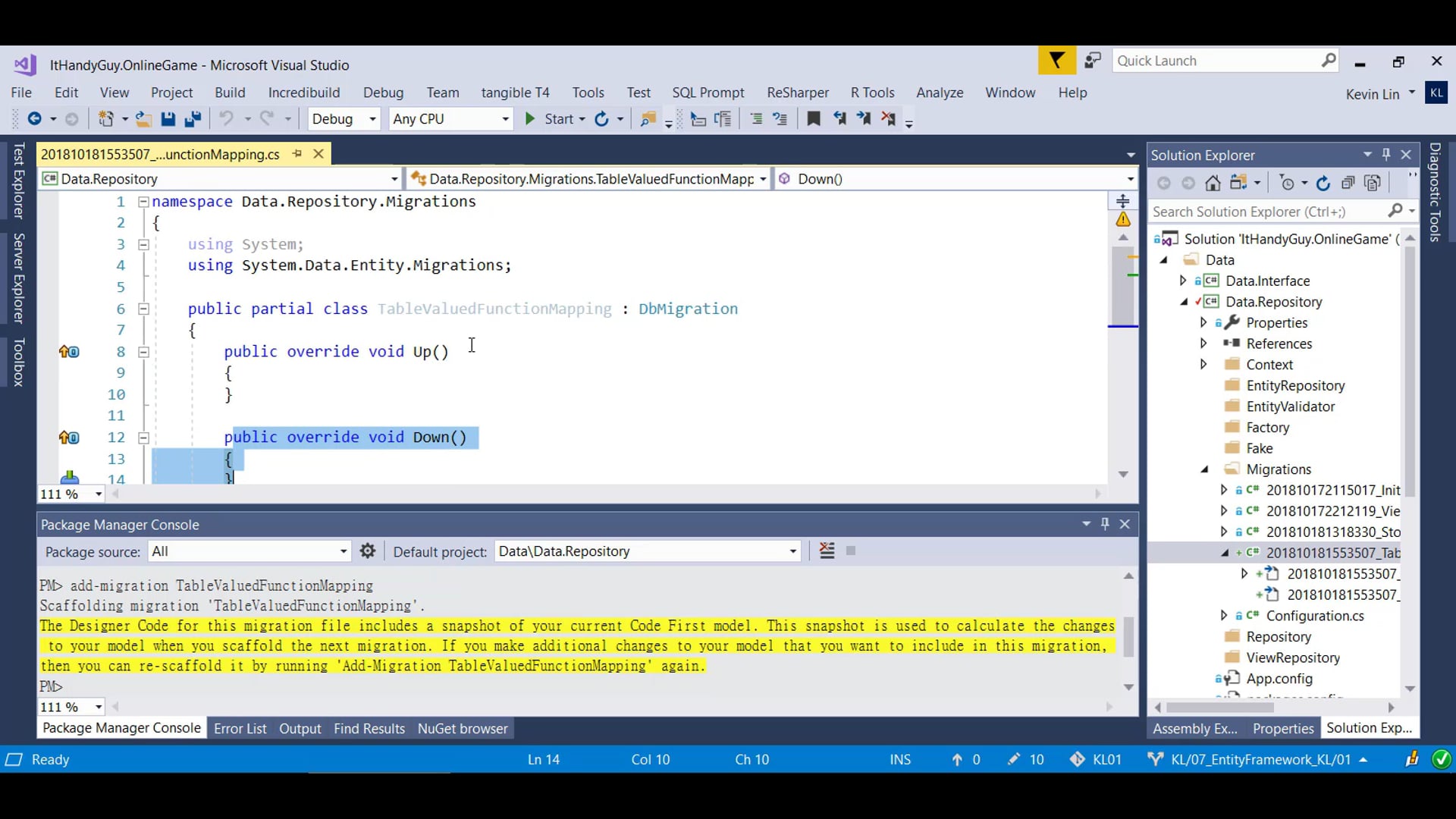The image size is (1456, 819).
Task: Clear the Package Manager Console output
Action: 826,551
